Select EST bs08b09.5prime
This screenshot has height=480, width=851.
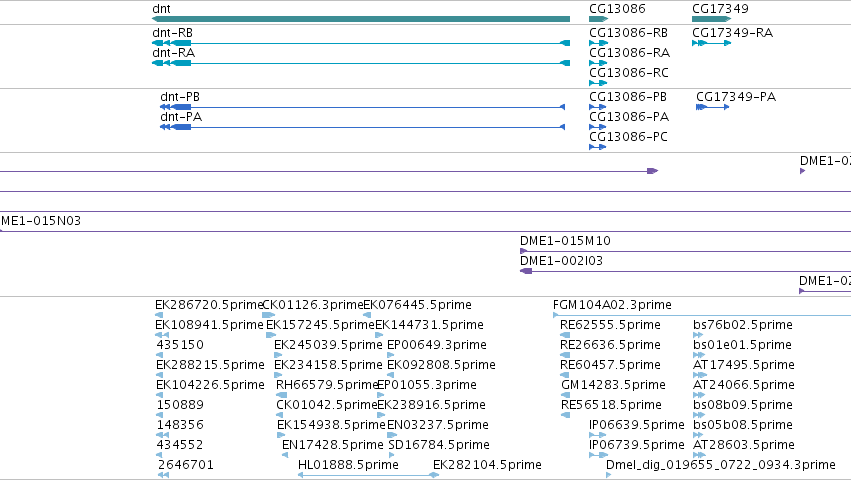(x=742, y=405)
